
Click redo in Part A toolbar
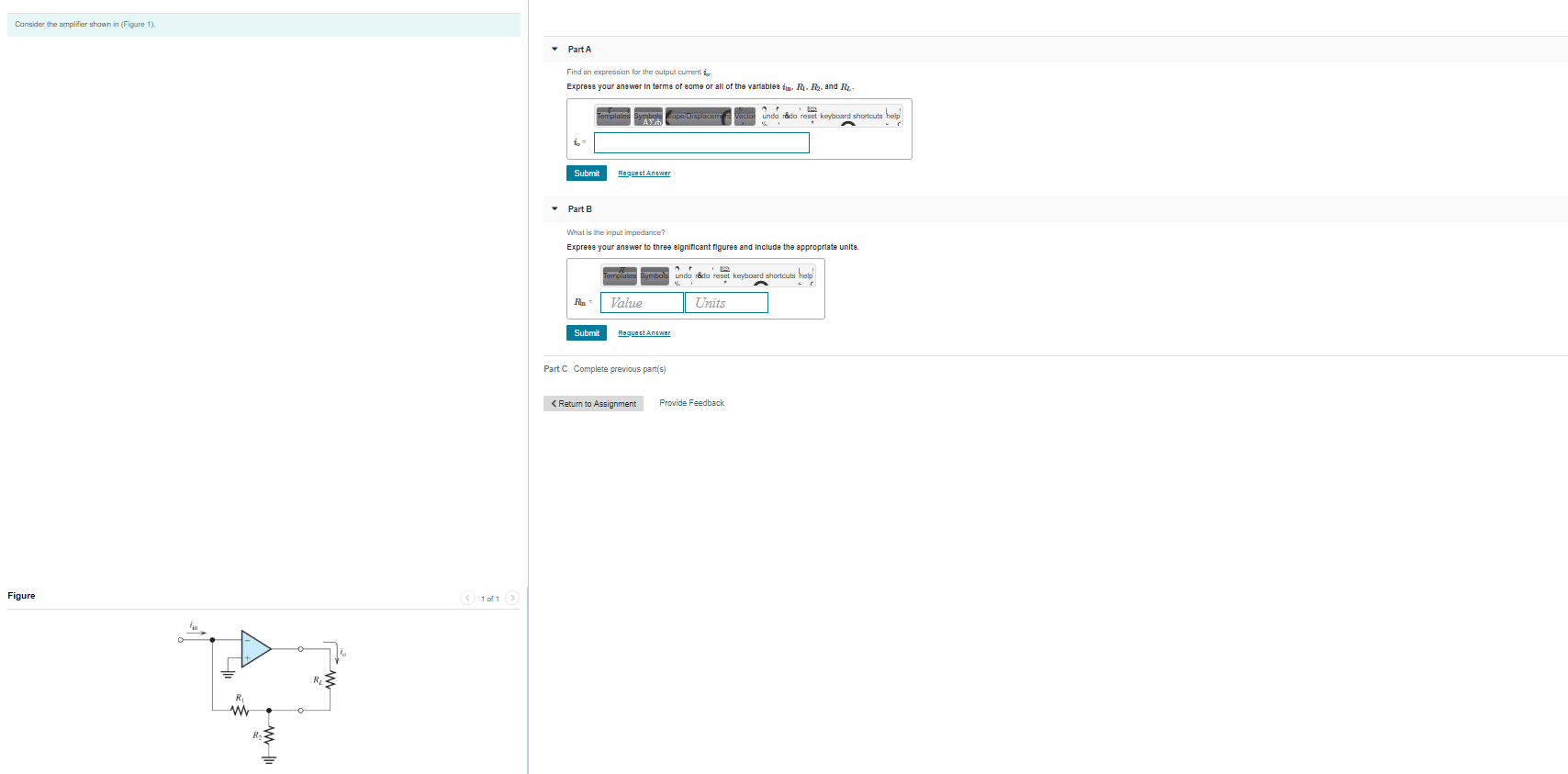[x=790, y=117]
